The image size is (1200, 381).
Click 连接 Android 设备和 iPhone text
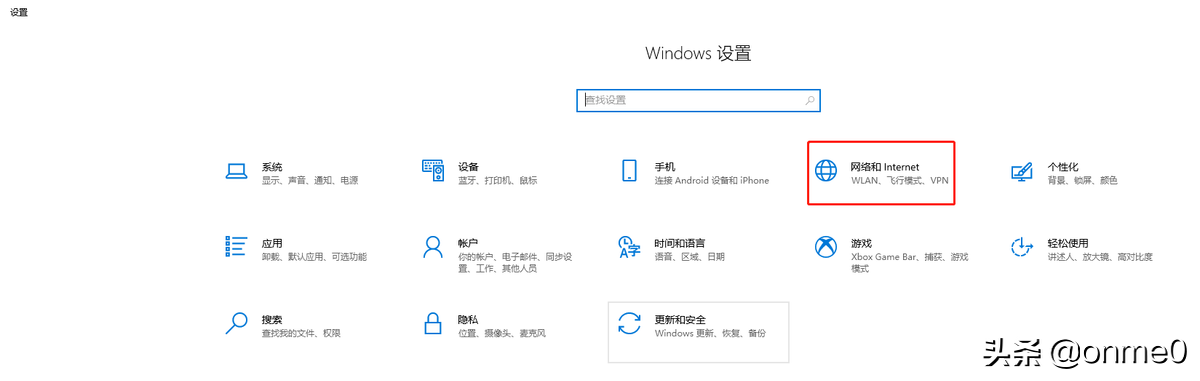[712, 181]
